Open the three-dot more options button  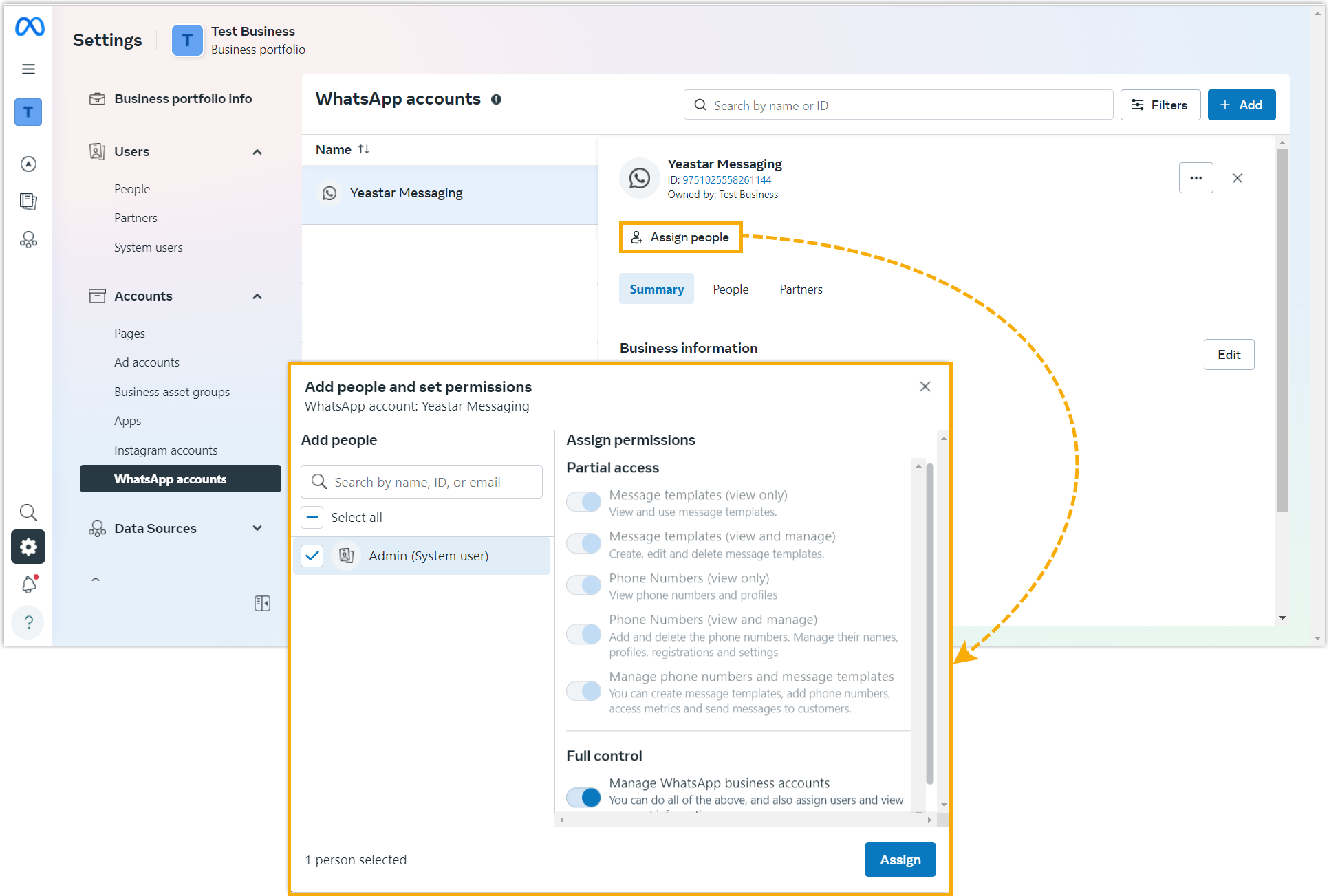click(x=1196, y=178)
